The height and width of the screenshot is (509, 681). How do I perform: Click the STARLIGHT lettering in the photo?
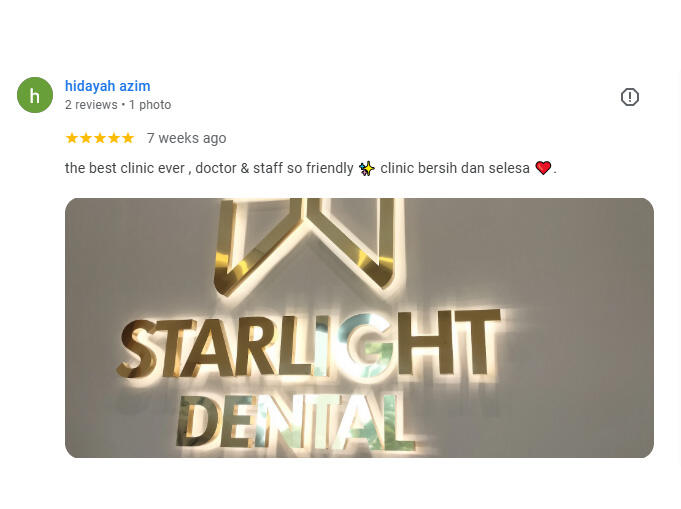point(309,344)
